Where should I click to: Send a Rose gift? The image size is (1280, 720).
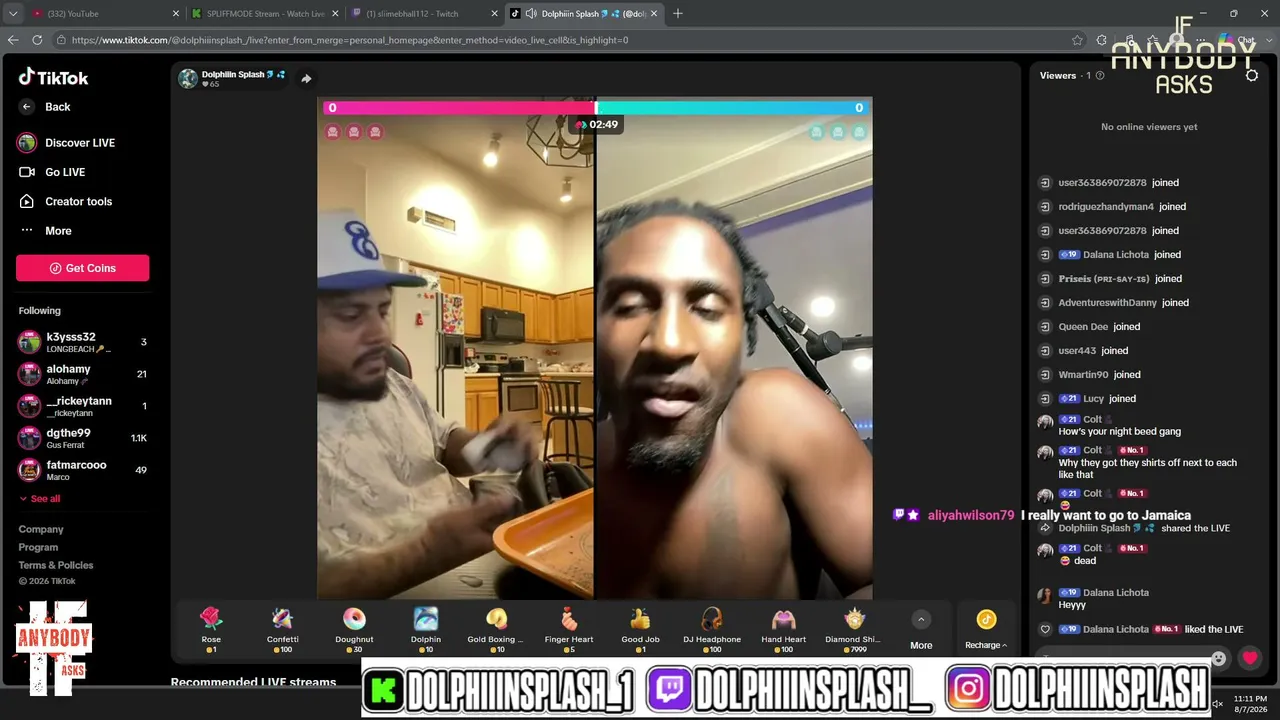click(211, 629)
